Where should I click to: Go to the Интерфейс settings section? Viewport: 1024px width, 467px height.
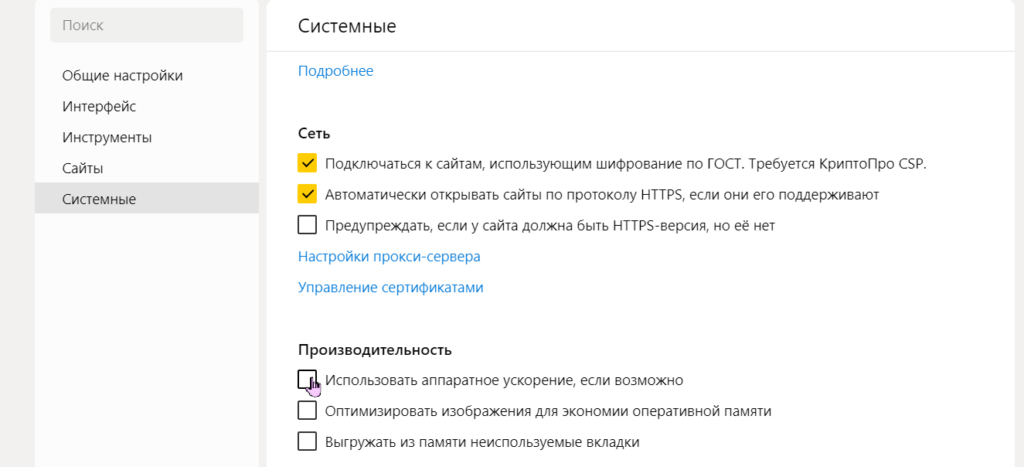pyautogui.click(x=99, y=106)
